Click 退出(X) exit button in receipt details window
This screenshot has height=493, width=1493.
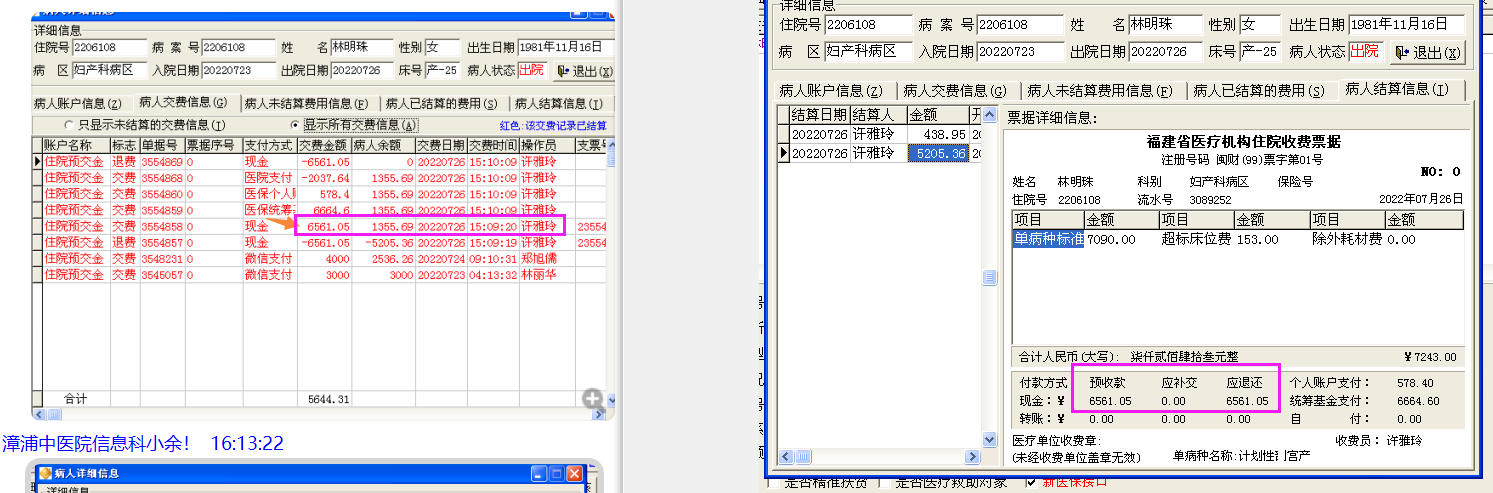[1426, 52]
